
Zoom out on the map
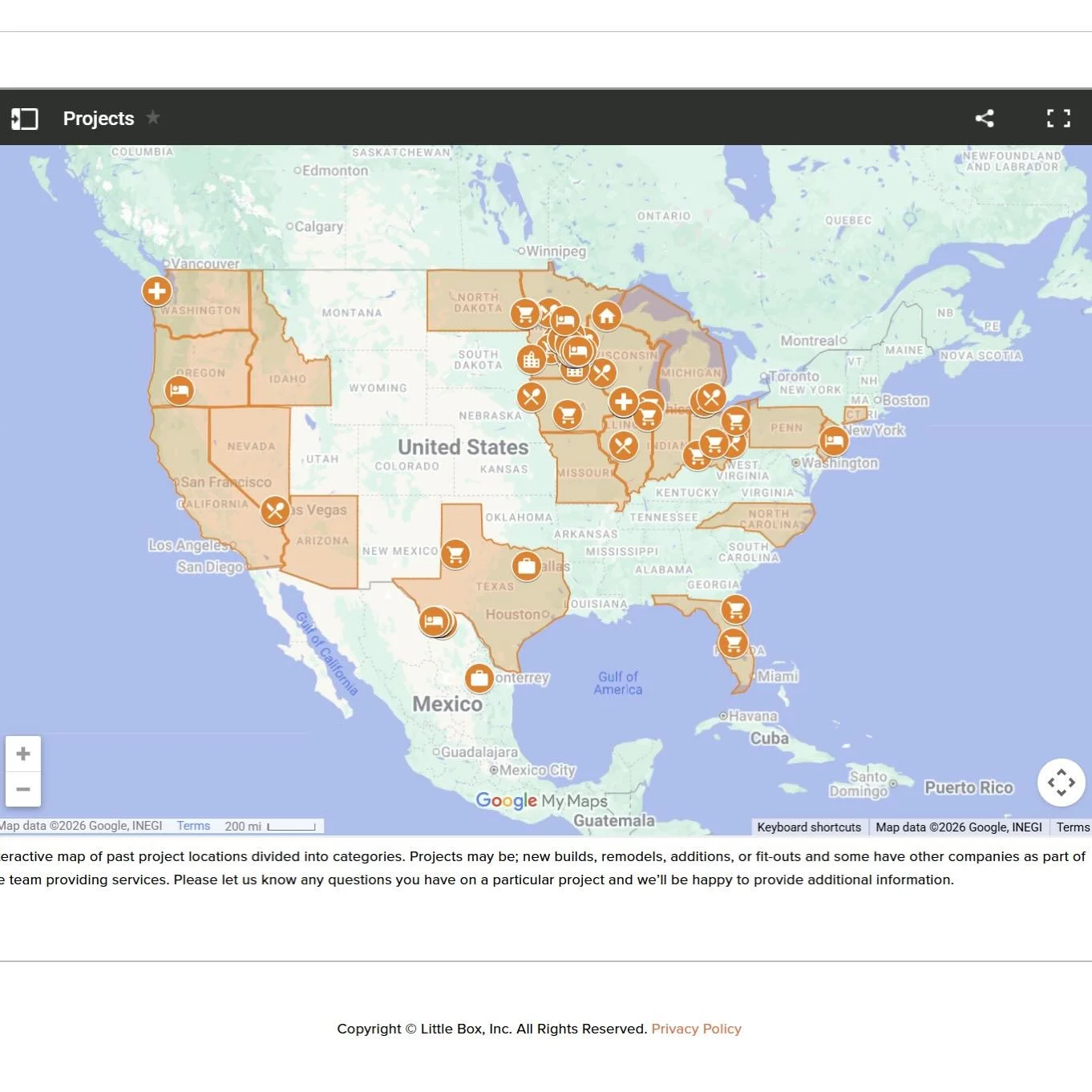tap(23, 790)
